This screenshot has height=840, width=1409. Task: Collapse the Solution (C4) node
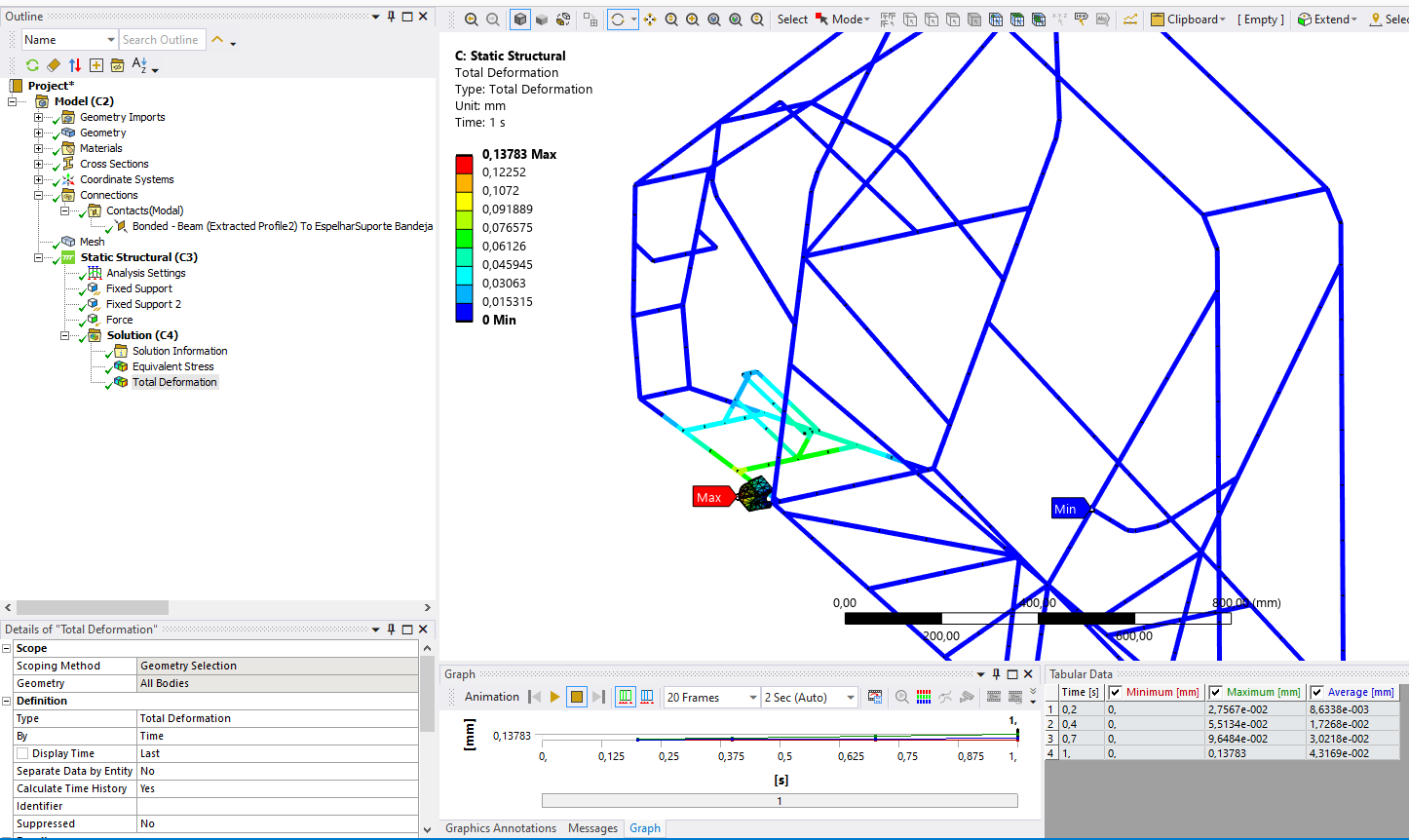64,335
